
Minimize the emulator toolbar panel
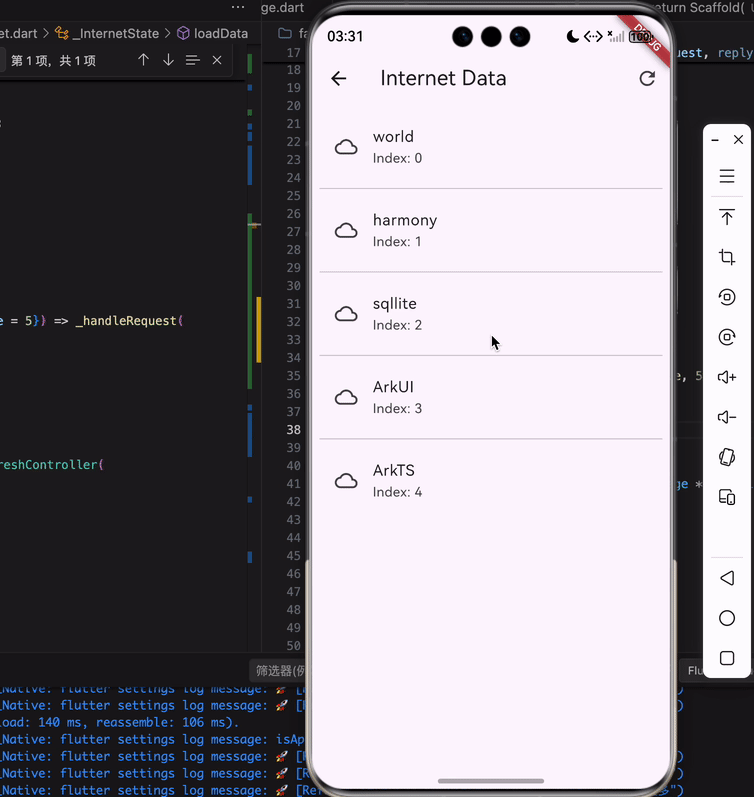coord(715,140)
